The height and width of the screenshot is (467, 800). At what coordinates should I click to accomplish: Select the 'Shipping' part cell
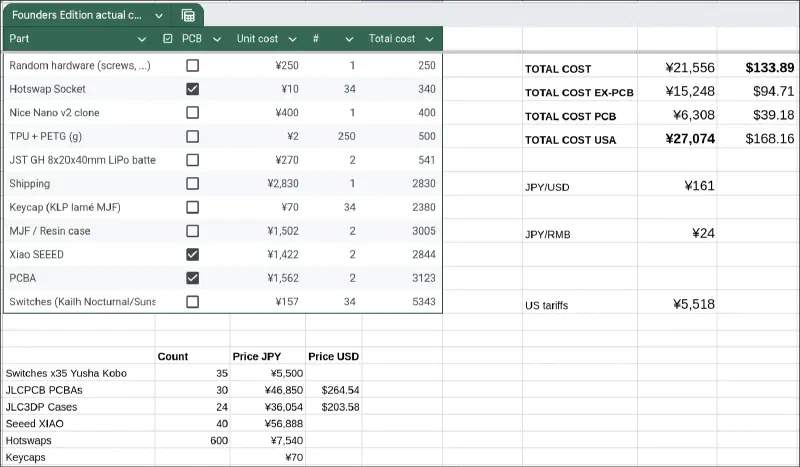30,184
